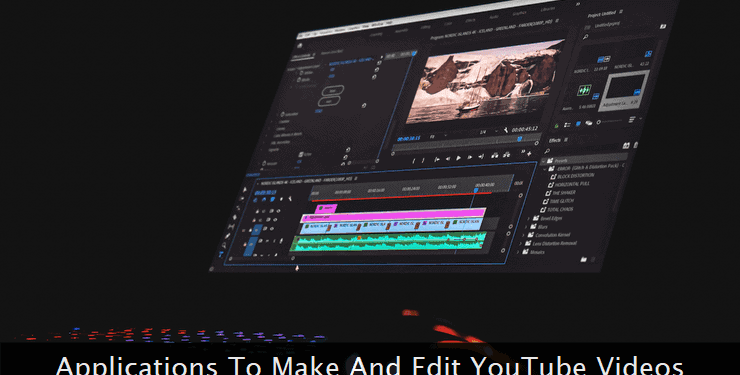
Task: Select the green audio waveform clip
Action: point(389,241)
